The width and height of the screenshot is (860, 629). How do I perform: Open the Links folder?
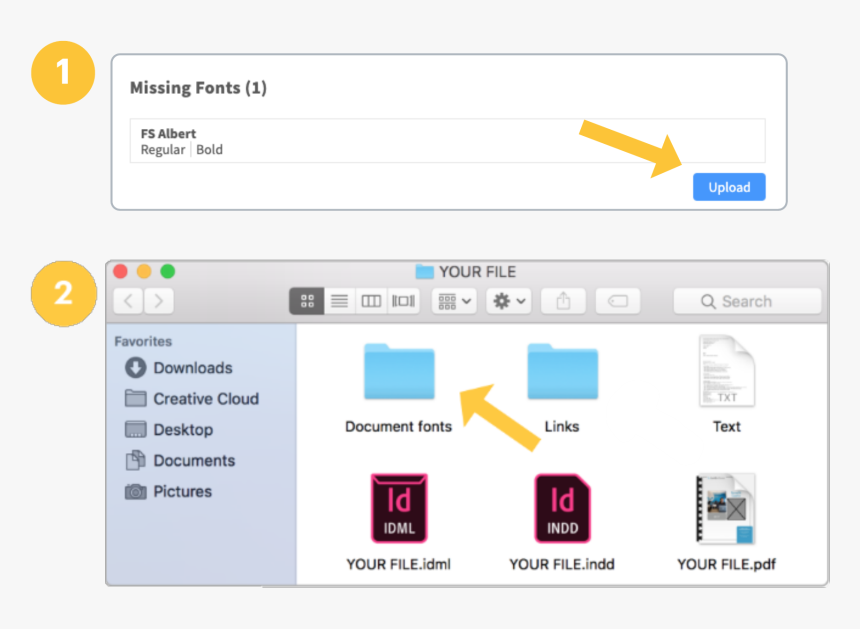click(562, 372)
